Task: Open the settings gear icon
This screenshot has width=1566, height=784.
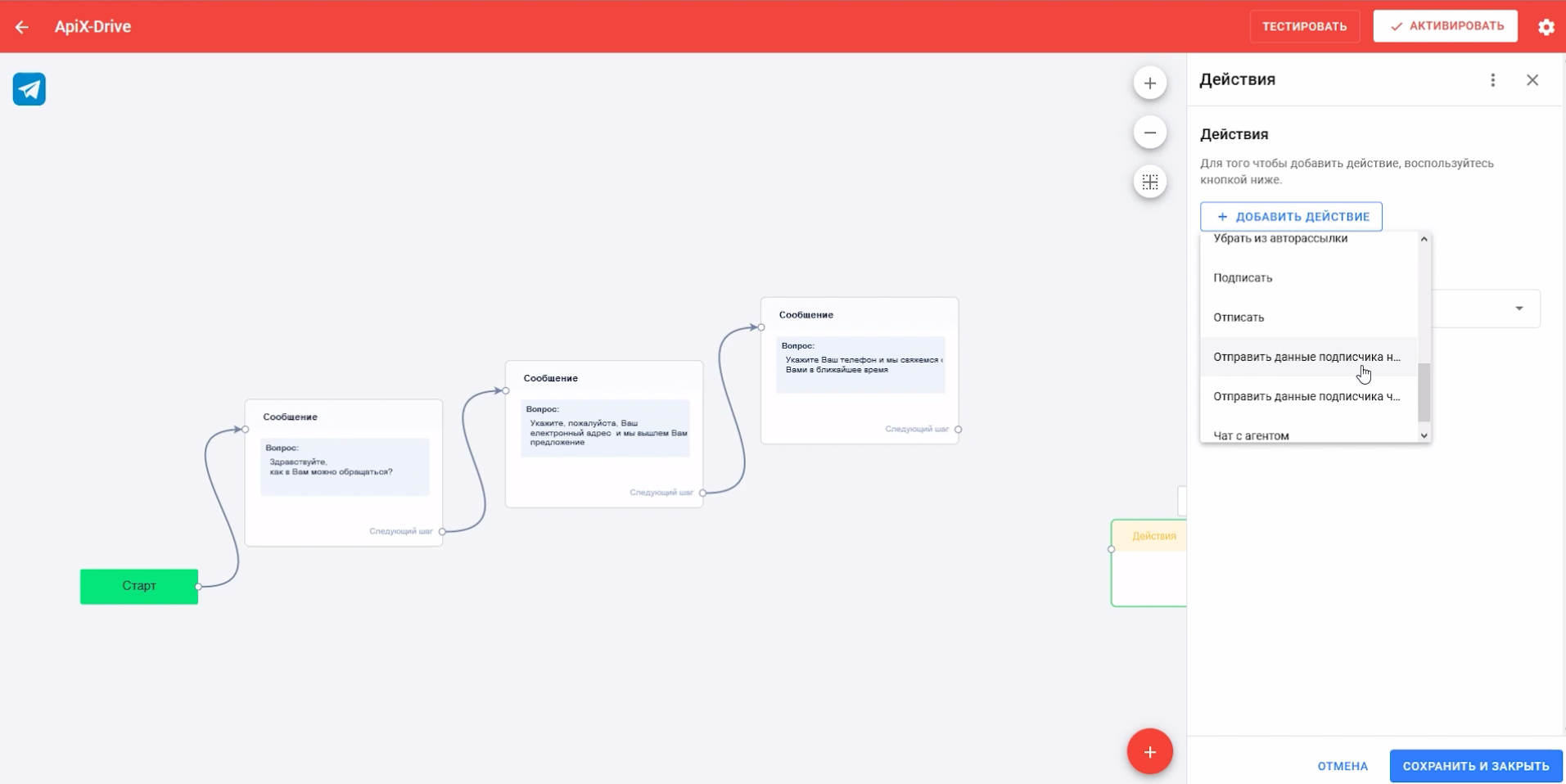Action: (x=1546, y=27)
